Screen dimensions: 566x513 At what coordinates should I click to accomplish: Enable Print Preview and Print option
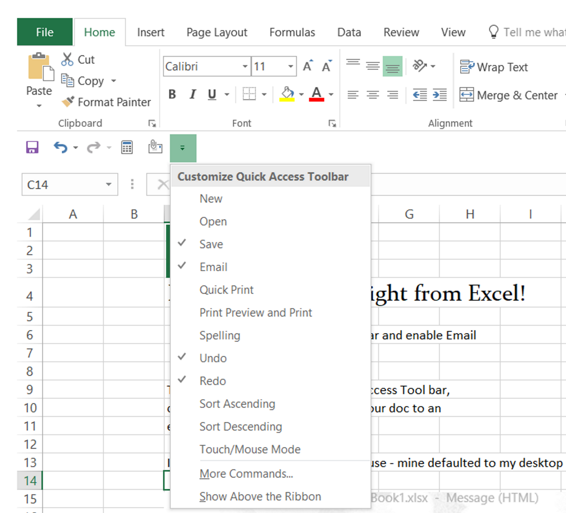271,312
